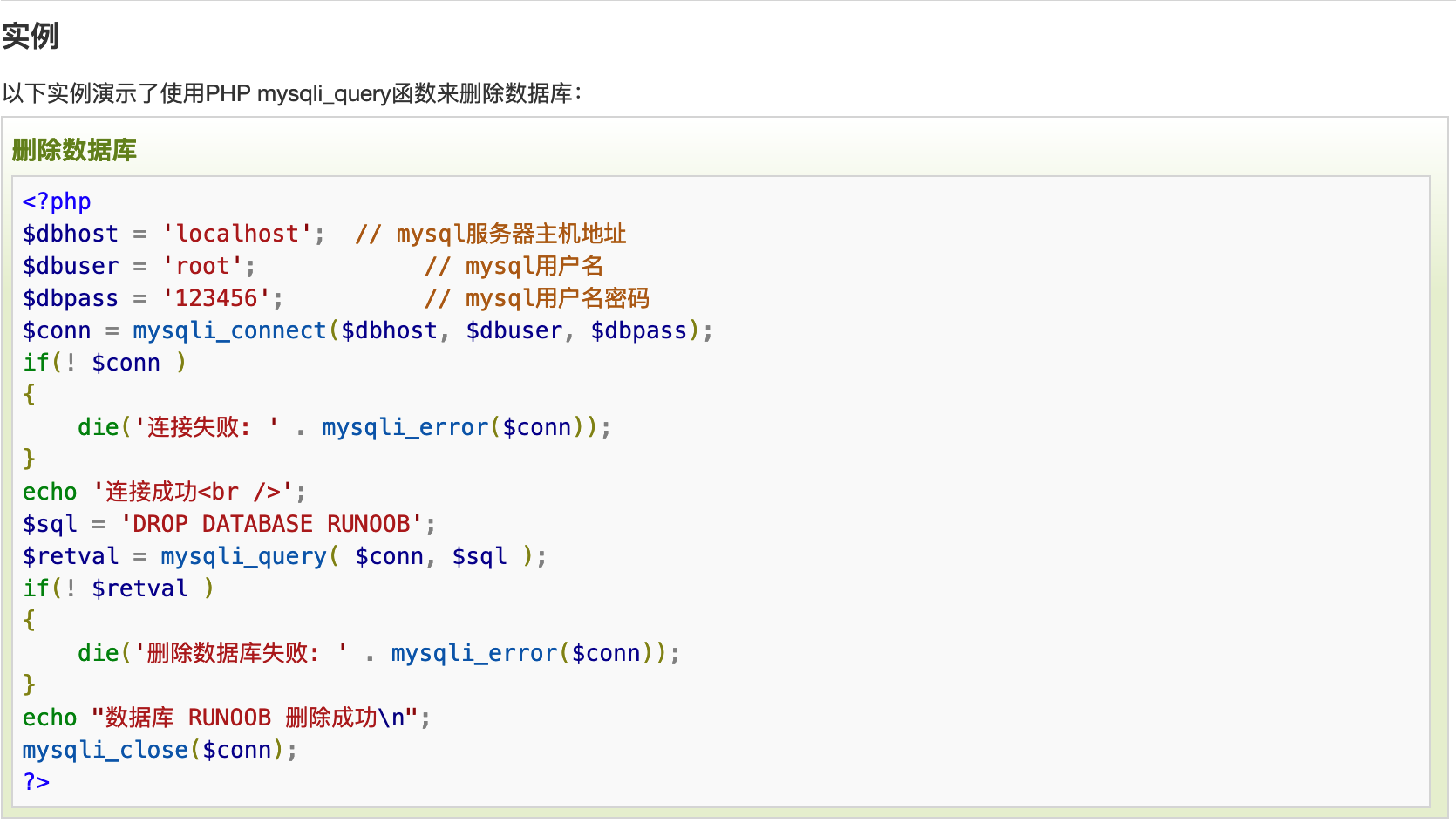
Task: Click the comment '// mysql用户名密码'
Action: point(537,298)
